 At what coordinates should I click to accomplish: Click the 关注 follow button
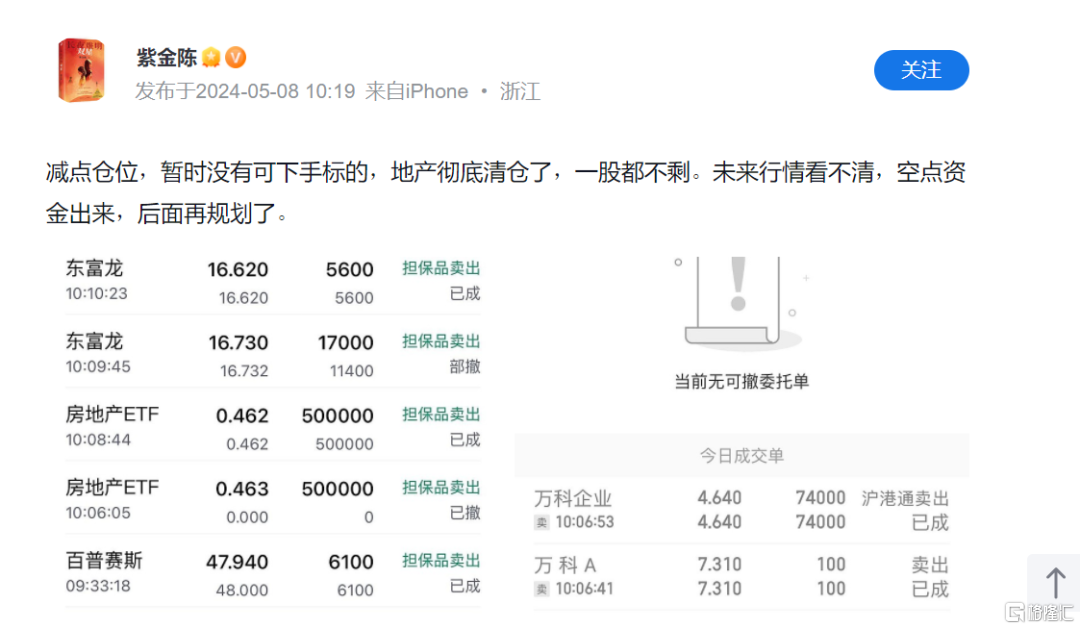pos(921,70)
